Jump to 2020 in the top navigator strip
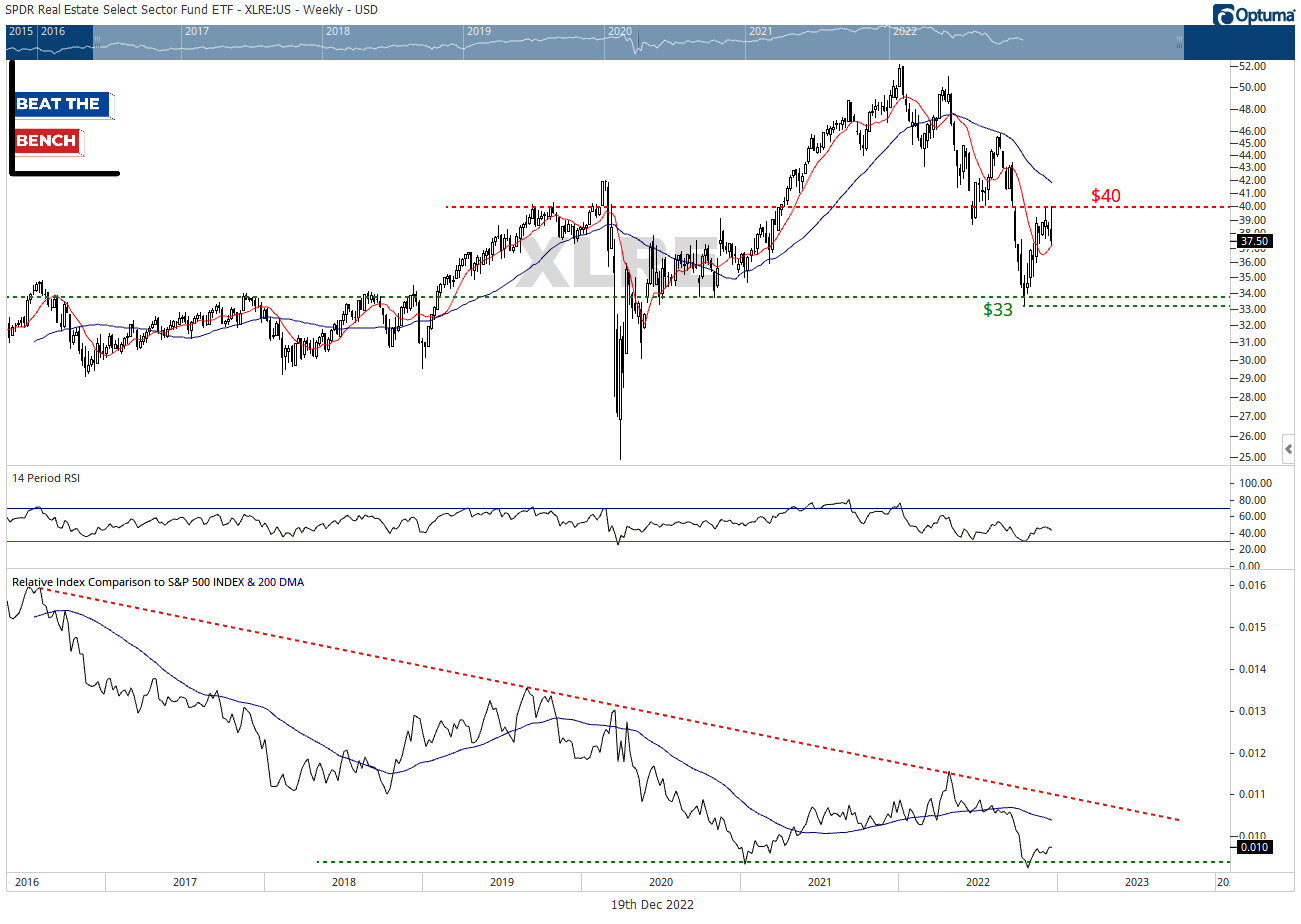 620,31
